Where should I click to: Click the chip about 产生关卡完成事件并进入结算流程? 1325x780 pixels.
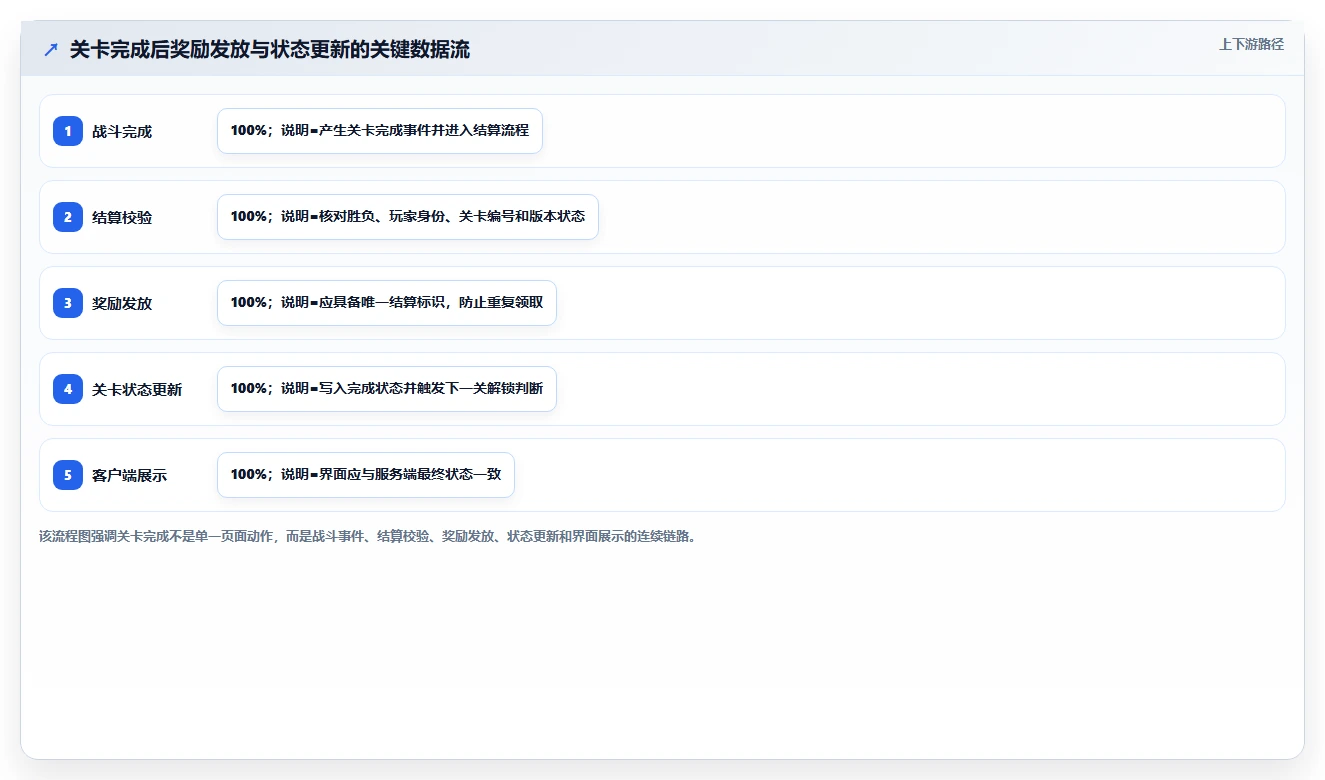coord(380,131)
